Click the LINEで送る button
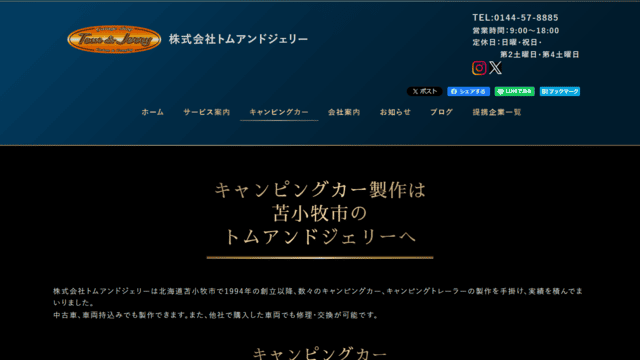 [x=515, y=91]
